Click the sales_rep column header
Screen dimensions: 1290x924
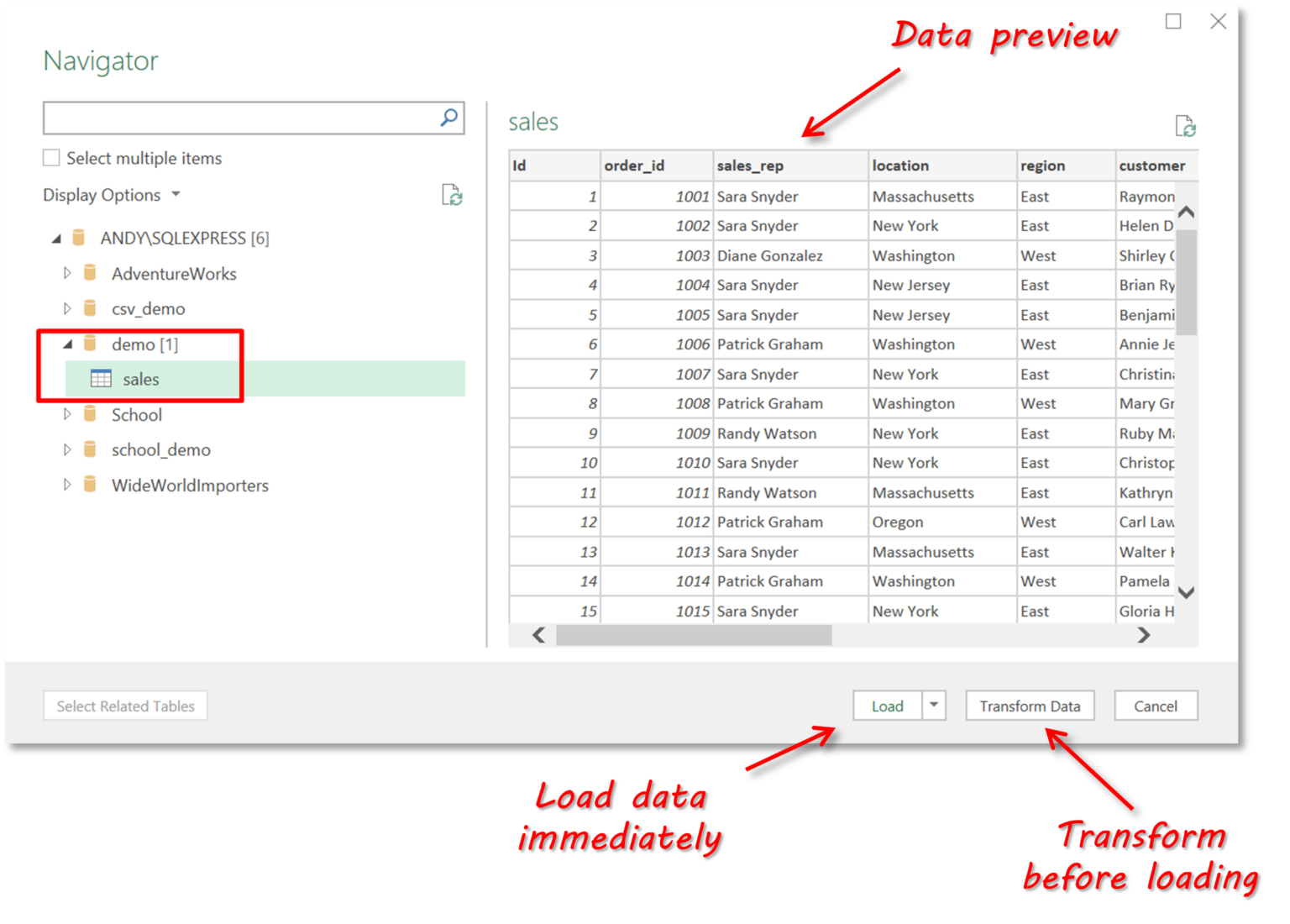[752, 165]
